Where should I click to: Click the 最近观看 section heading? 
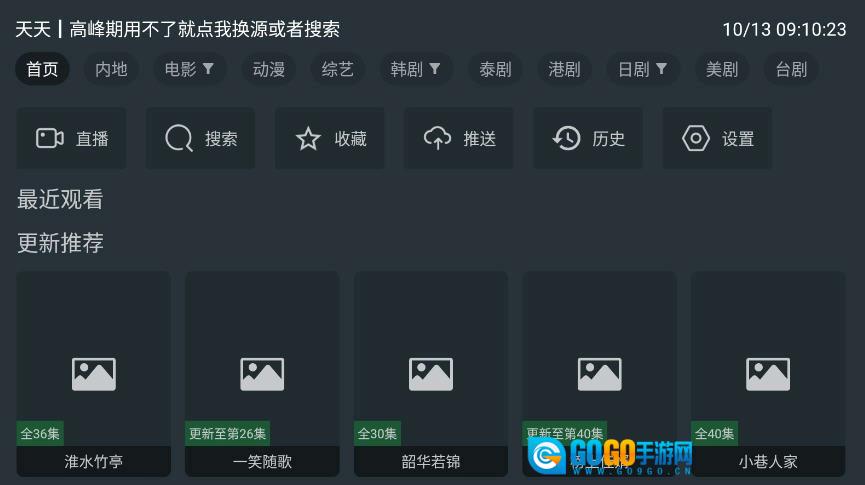60,199
